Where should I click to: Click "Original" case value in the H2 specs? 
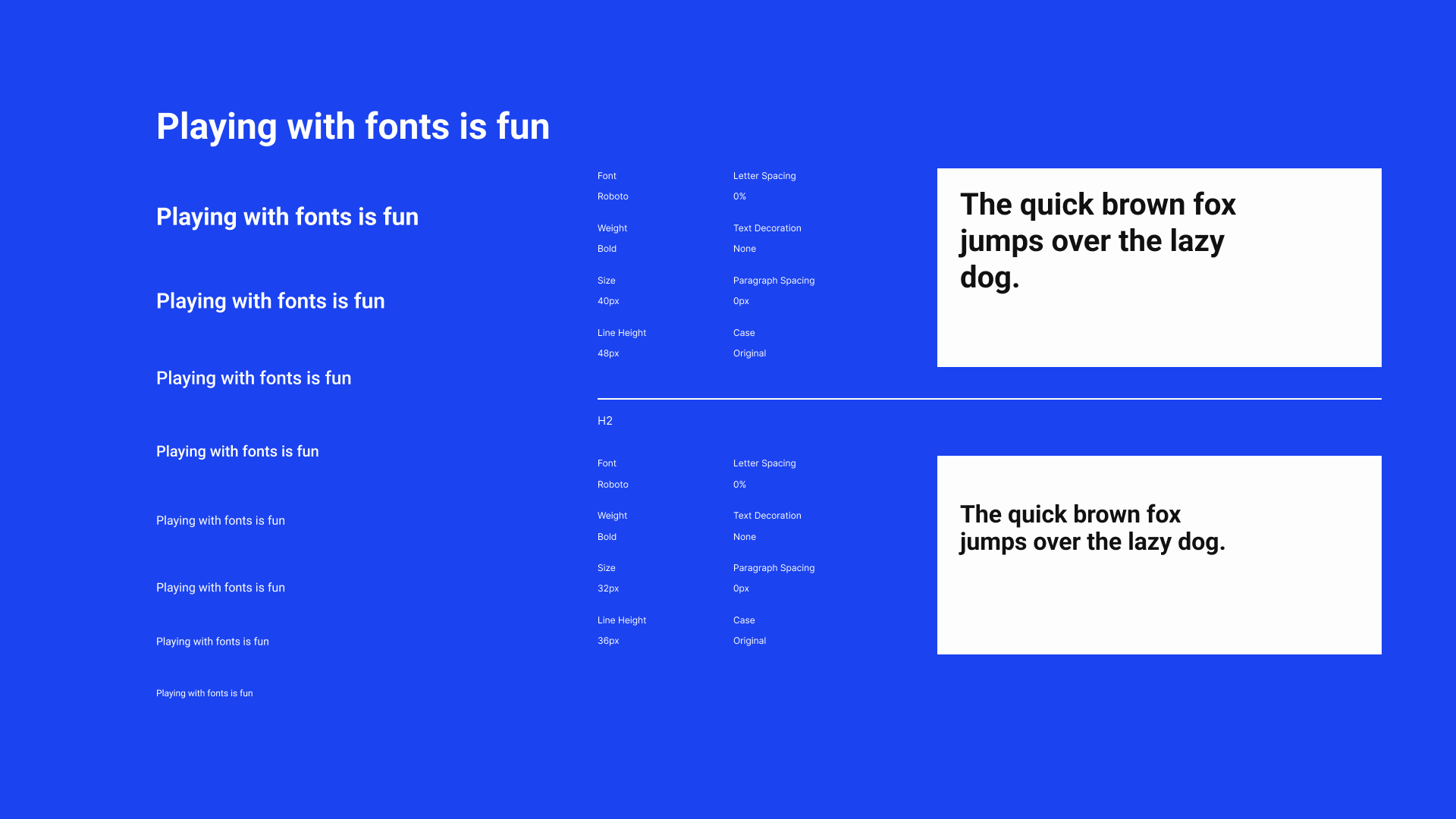coord(749,641)
